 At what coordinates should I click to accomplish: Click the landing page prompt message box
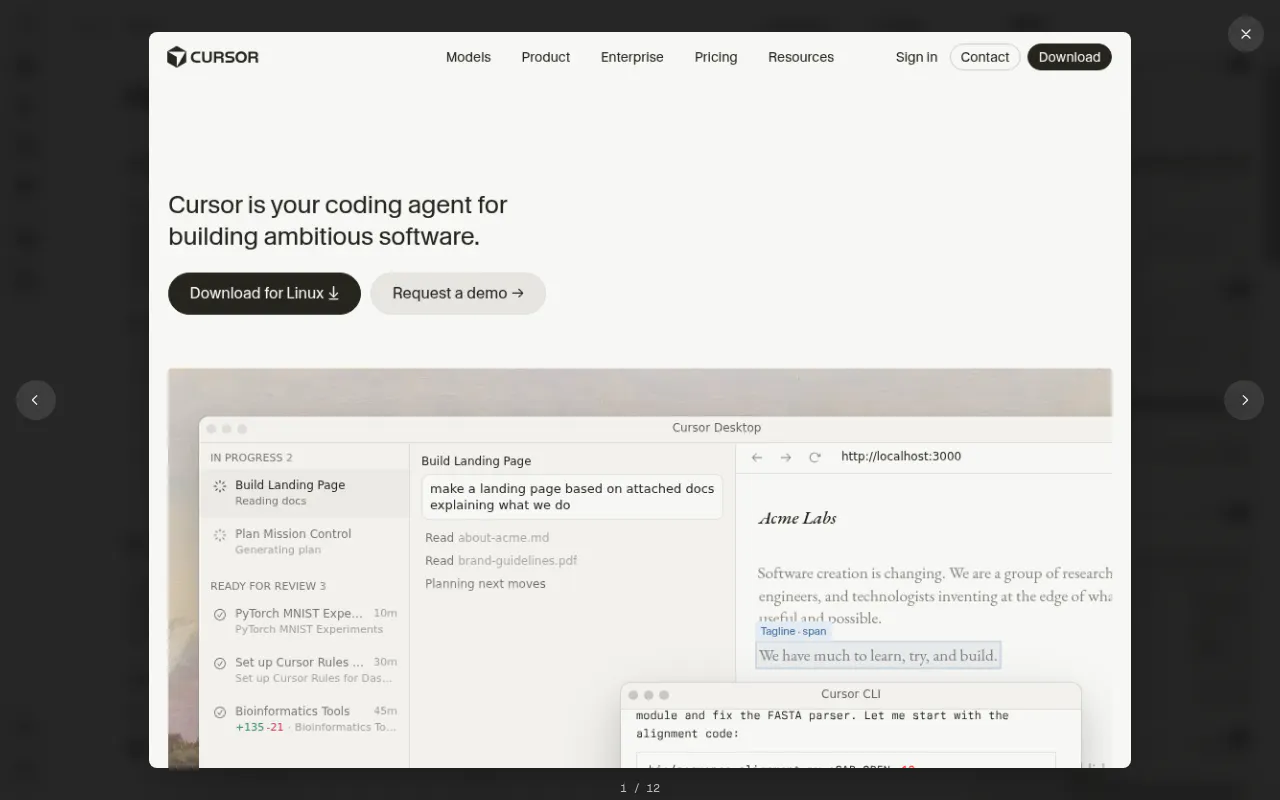(572, 497)
